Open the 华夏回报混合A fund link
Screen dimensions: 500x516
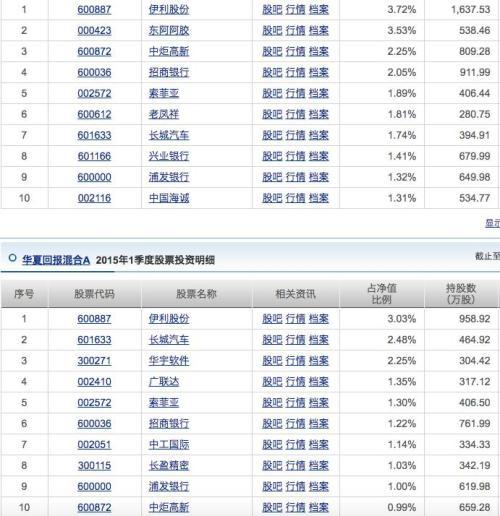[x=56, y=260]
